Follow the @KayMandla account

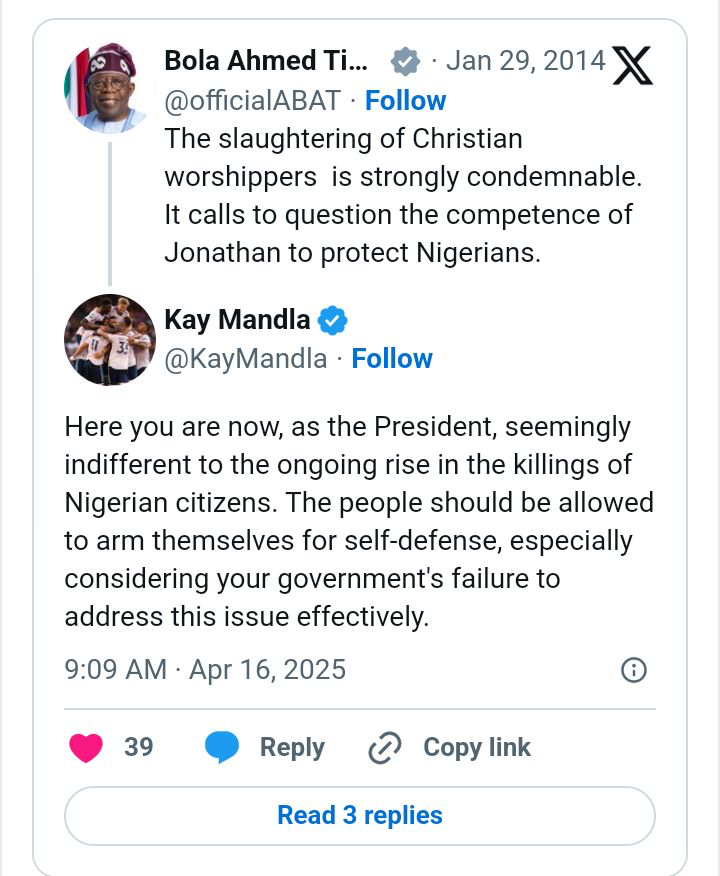click(392, 359)
